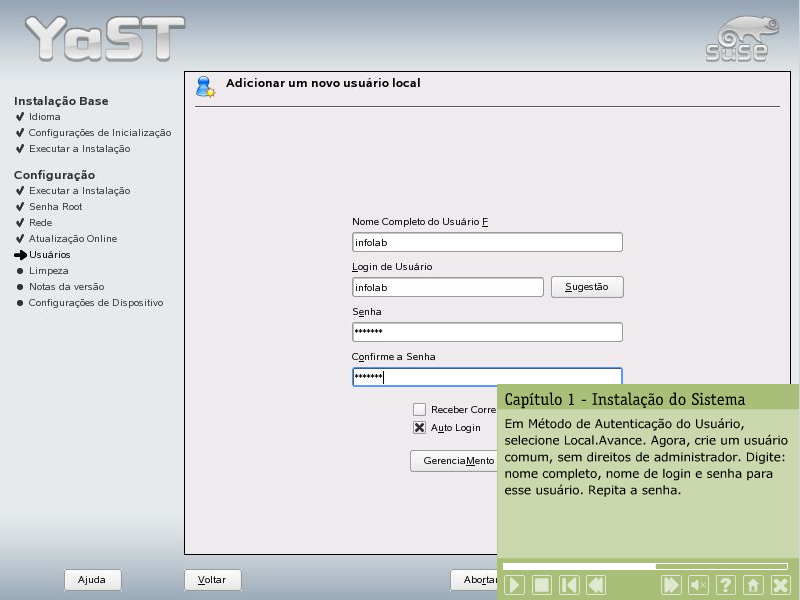Go to the tutorial home icon
This screenshot has width=800, height=600.
[753, 585]
